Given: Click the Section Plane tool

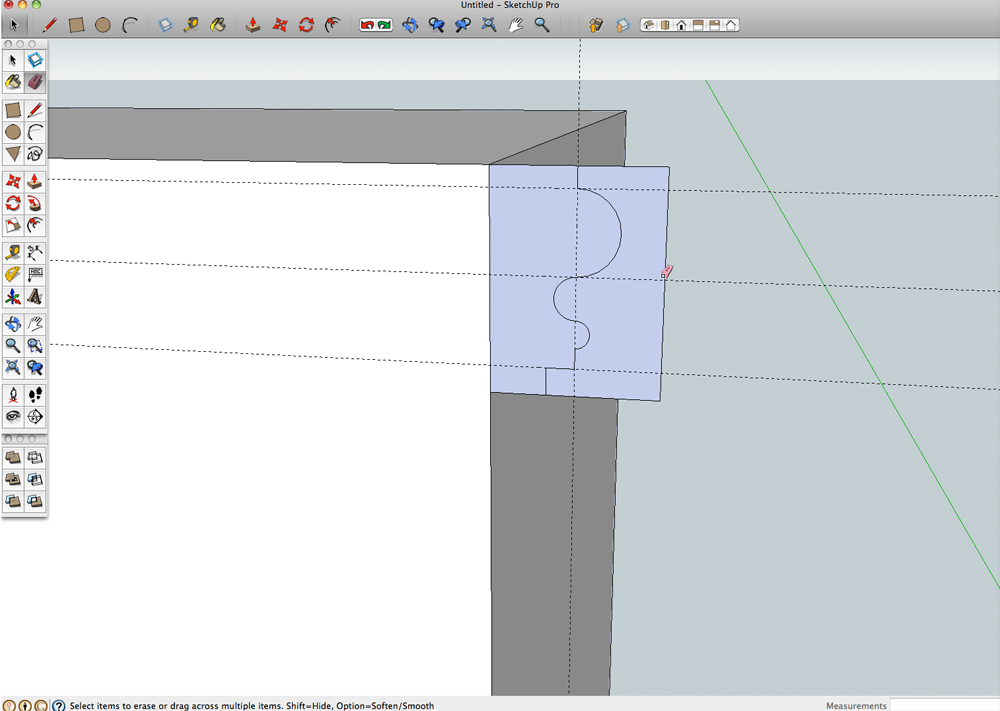Looking at the screenshot, I should [35, 417].
